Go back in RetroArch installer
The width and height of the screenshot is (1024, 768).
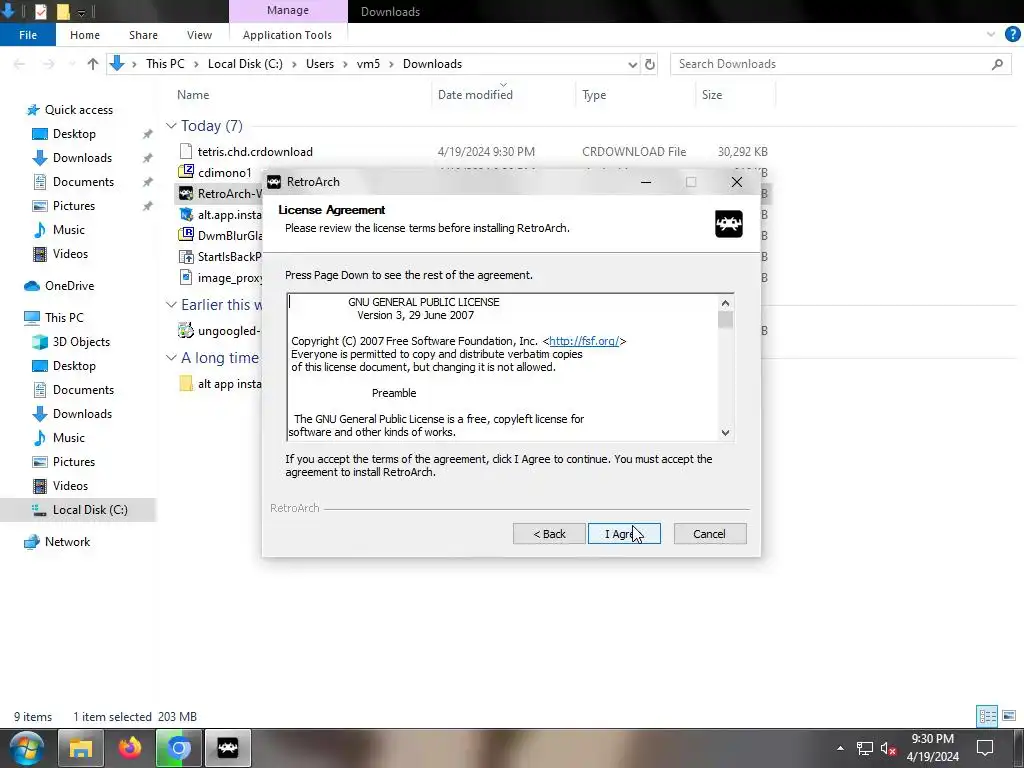[x=549, y=534]
